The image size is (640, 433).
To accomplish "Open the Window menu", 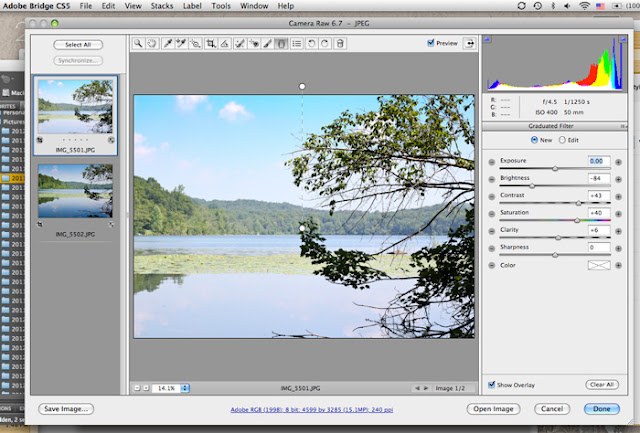I will (254, 6).
